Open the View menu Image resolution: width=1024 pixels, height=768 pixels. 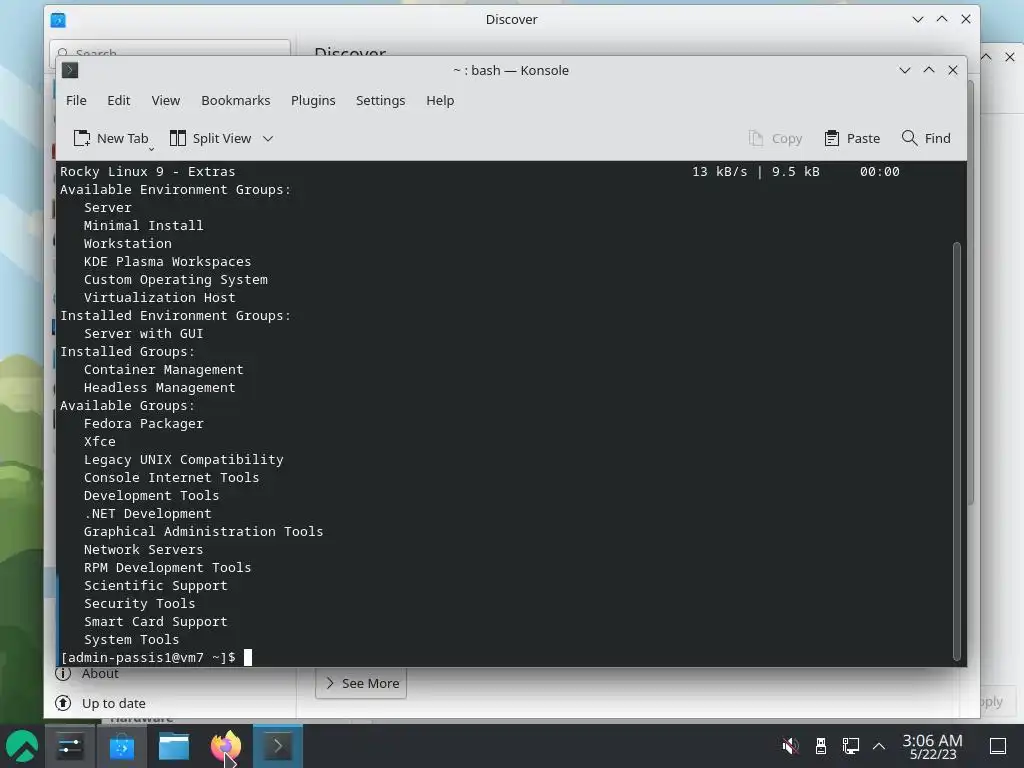(166, 101)
